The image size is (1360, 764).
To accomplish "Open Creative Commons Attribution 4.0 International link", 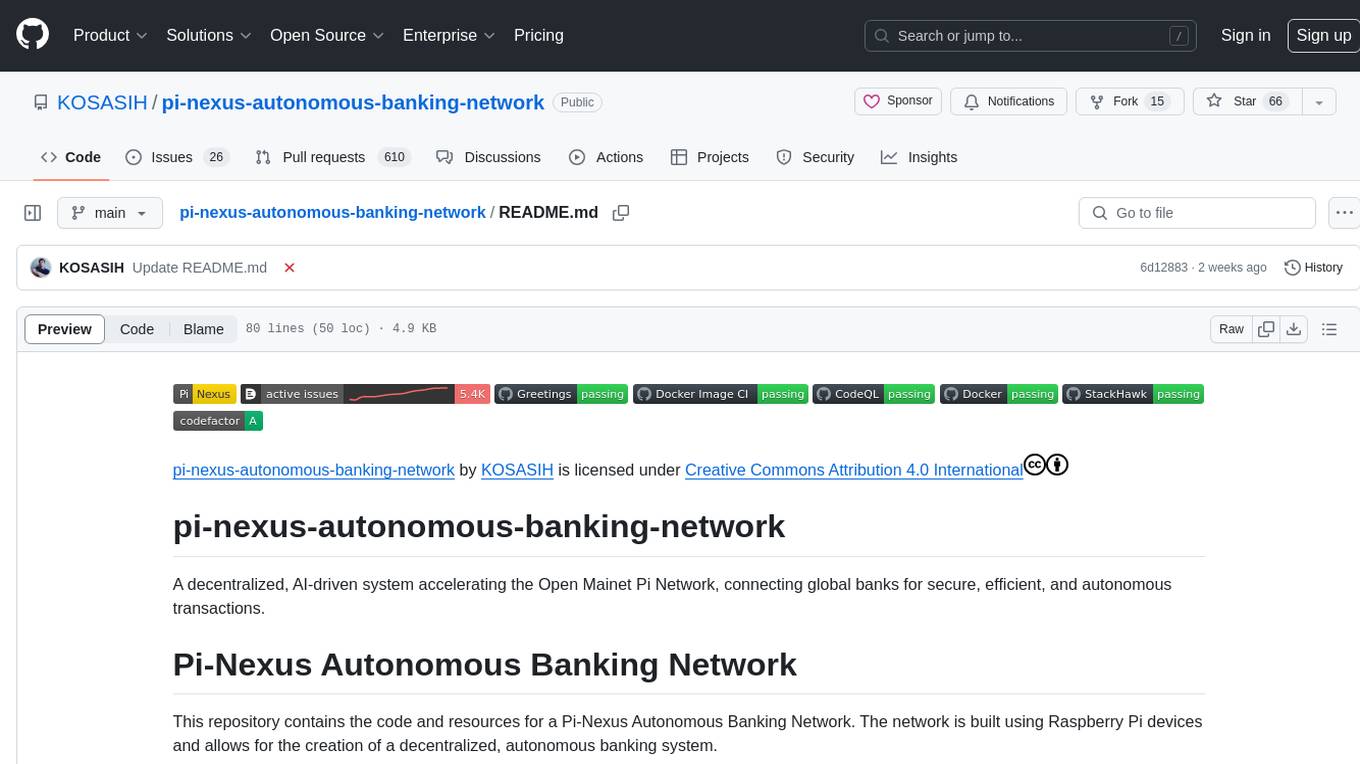I will pos(854,470).
